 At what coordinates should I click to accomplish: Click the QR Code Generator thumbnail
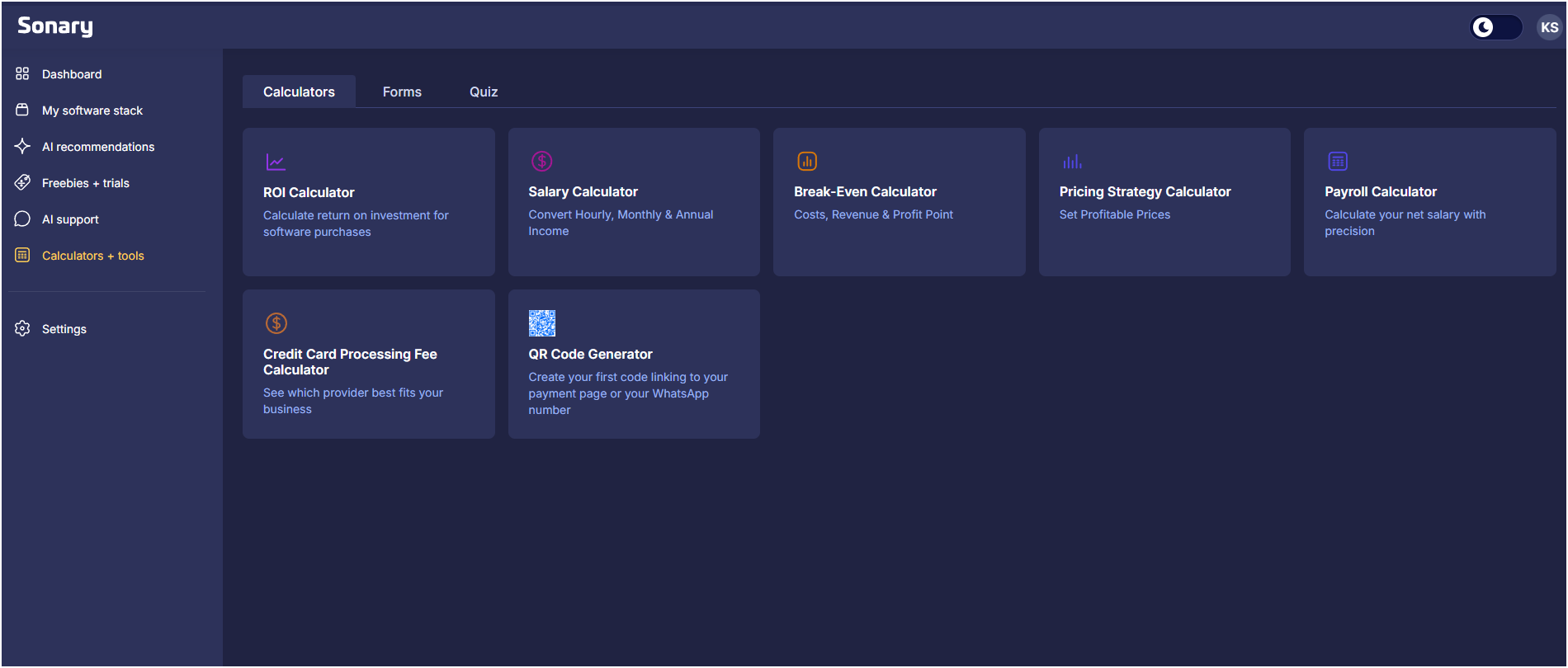[541, 323]
